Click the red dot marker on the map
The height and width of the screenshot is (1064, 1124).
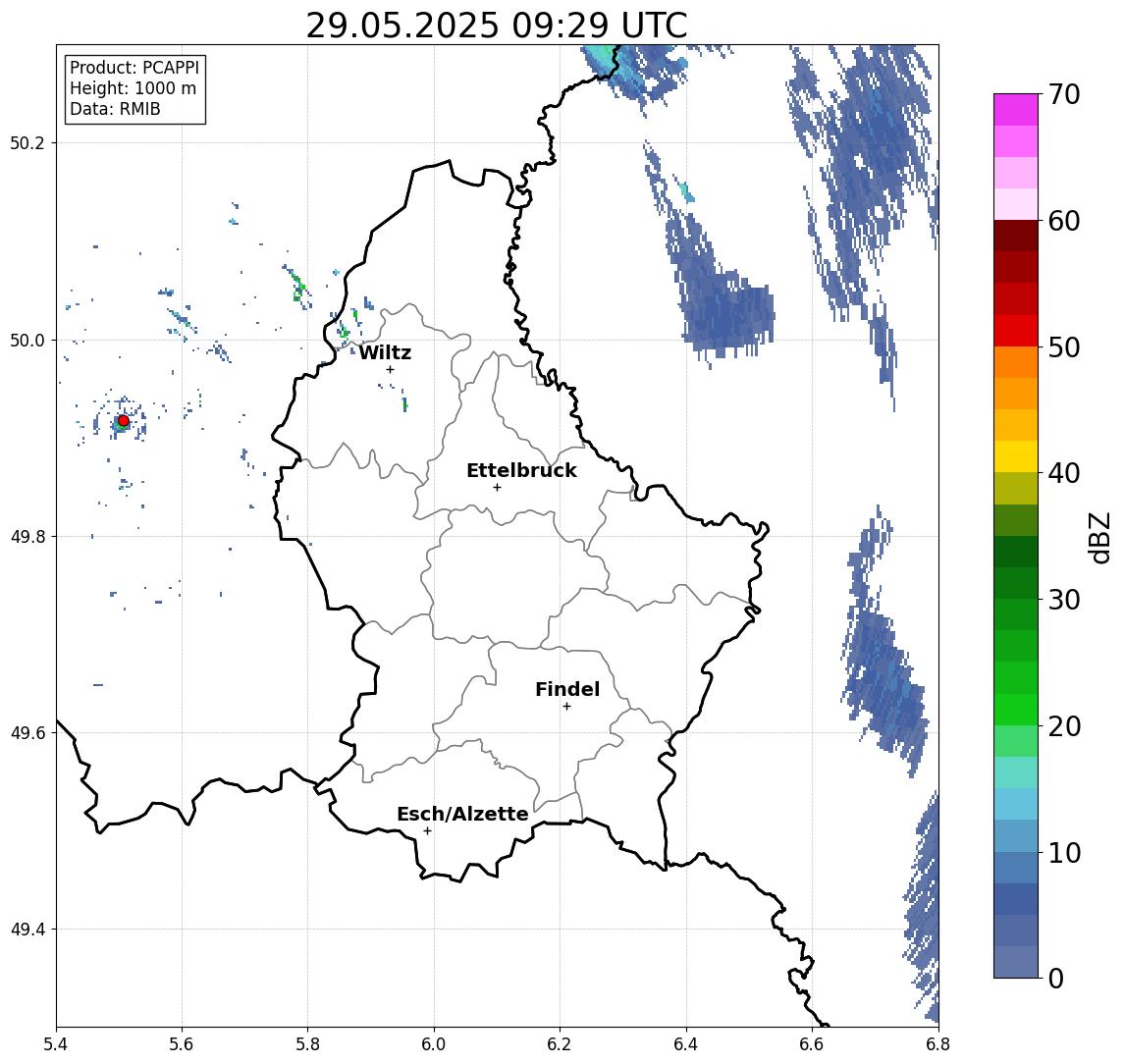pos(124,421)
